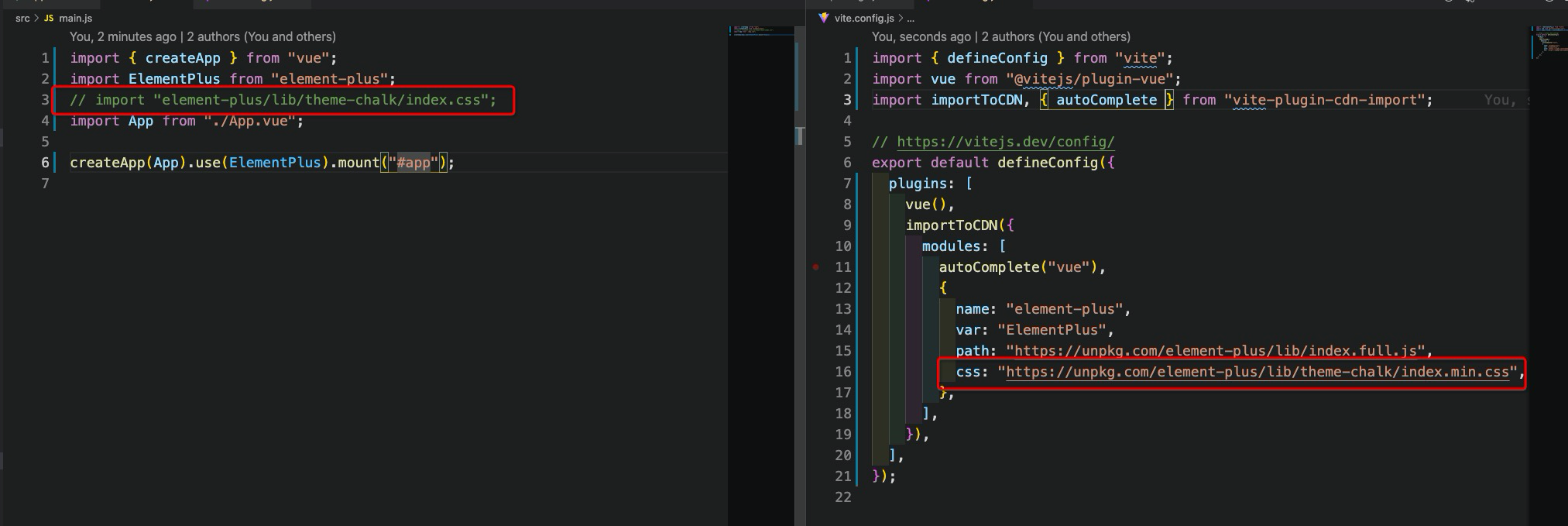Click the JS file icon in main.js breadcrumb
1568x526 pixels.
(49, 18)
